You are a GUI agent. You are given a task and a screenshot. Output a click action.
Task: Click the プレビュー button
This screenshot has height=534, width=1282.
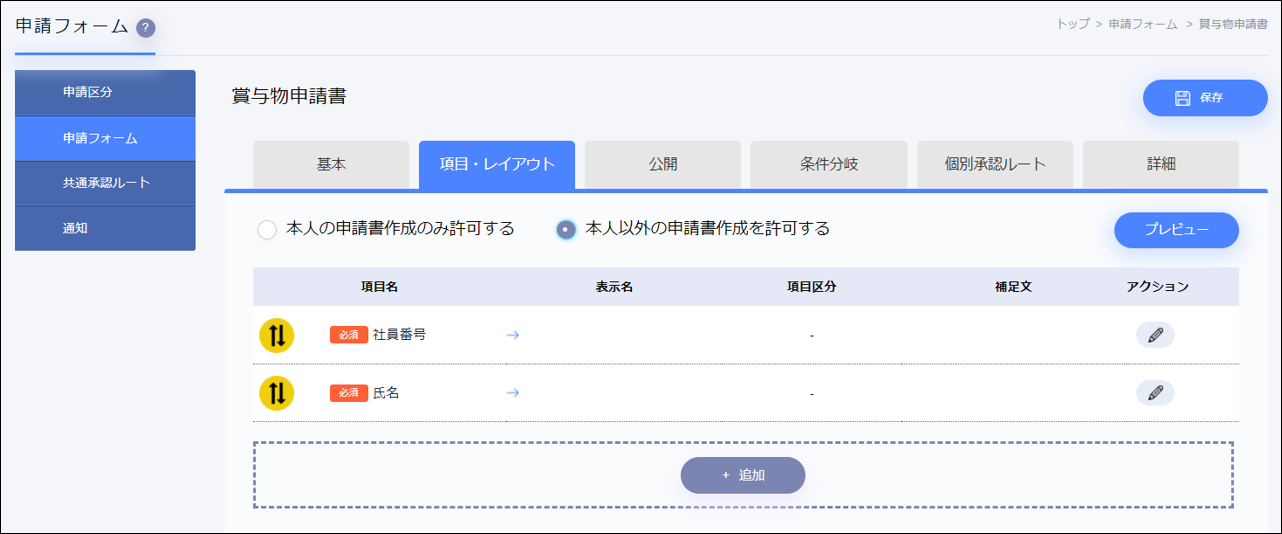pos(1177,230)
